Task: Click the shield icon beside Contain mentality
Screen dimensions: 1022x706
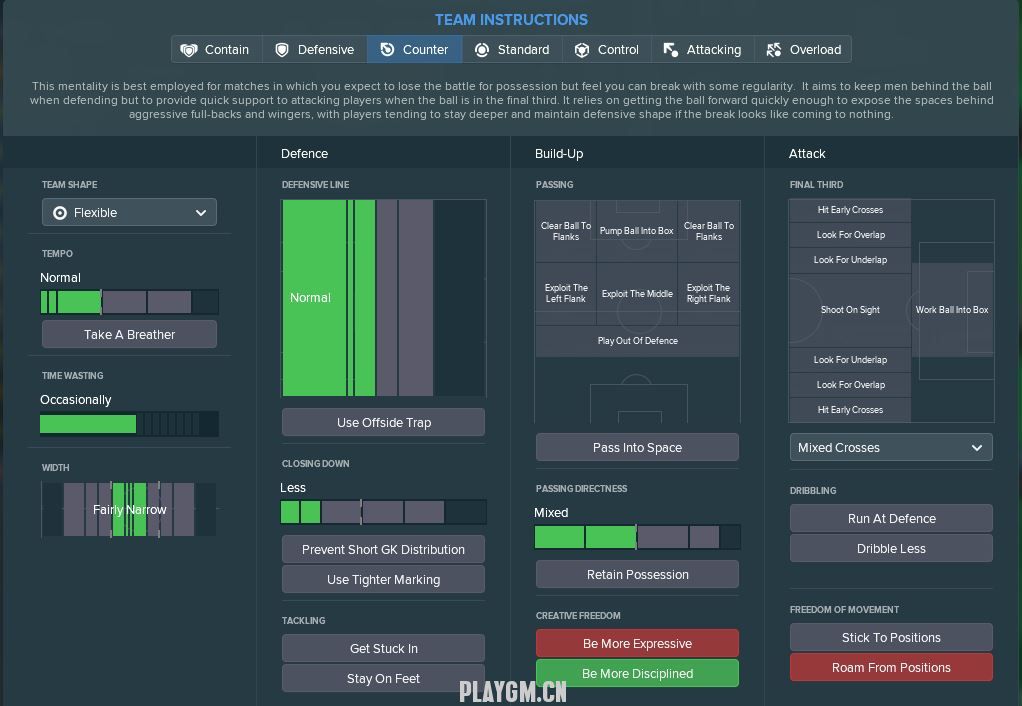Action: [x=188, y=50]
